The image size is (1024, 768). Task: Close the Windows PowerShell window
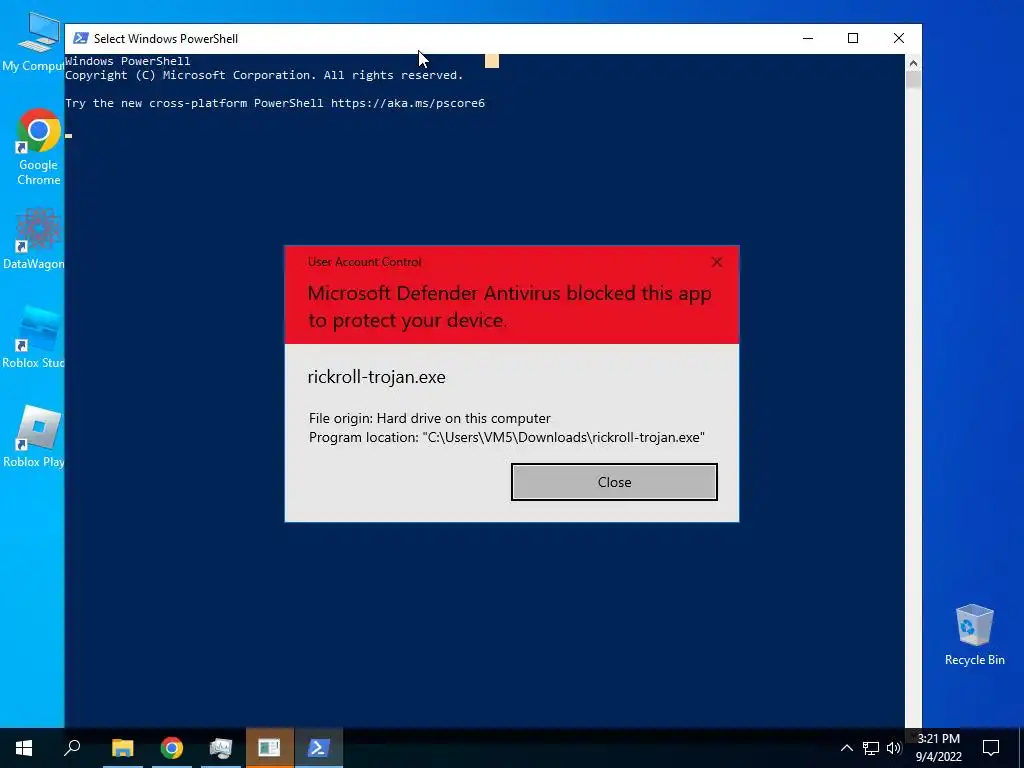coord(899,39)
